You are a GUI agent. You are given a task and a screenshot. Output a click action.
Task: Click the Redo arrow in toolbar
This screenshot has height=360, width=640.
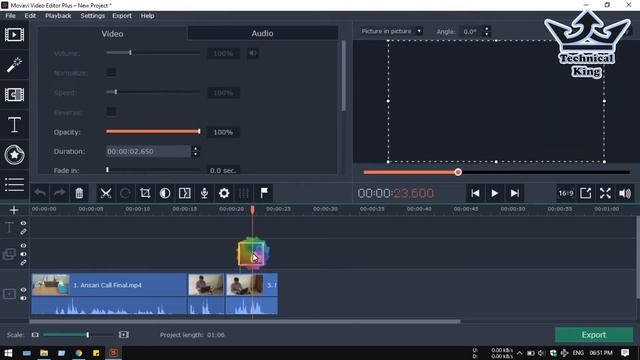coord(60,193)
